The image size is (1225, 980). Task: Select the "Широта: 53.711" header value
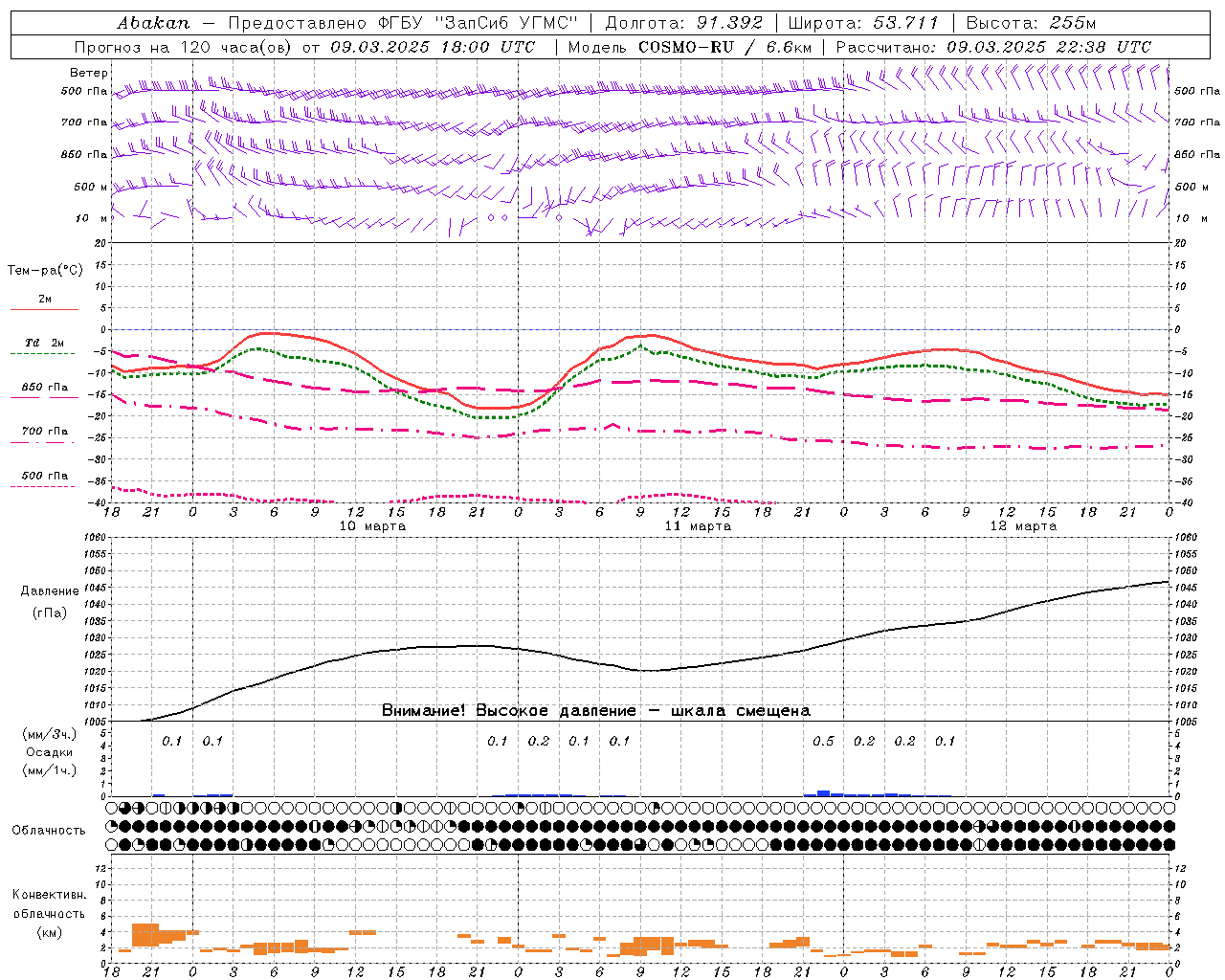(x=863, y=22)
